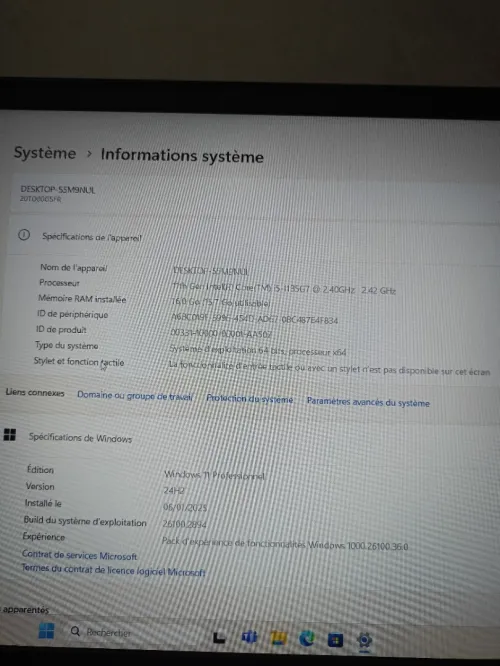This screenshot has width=500, height=666.
Task: Select the Version value 24H2
Action: click(174, 491)
